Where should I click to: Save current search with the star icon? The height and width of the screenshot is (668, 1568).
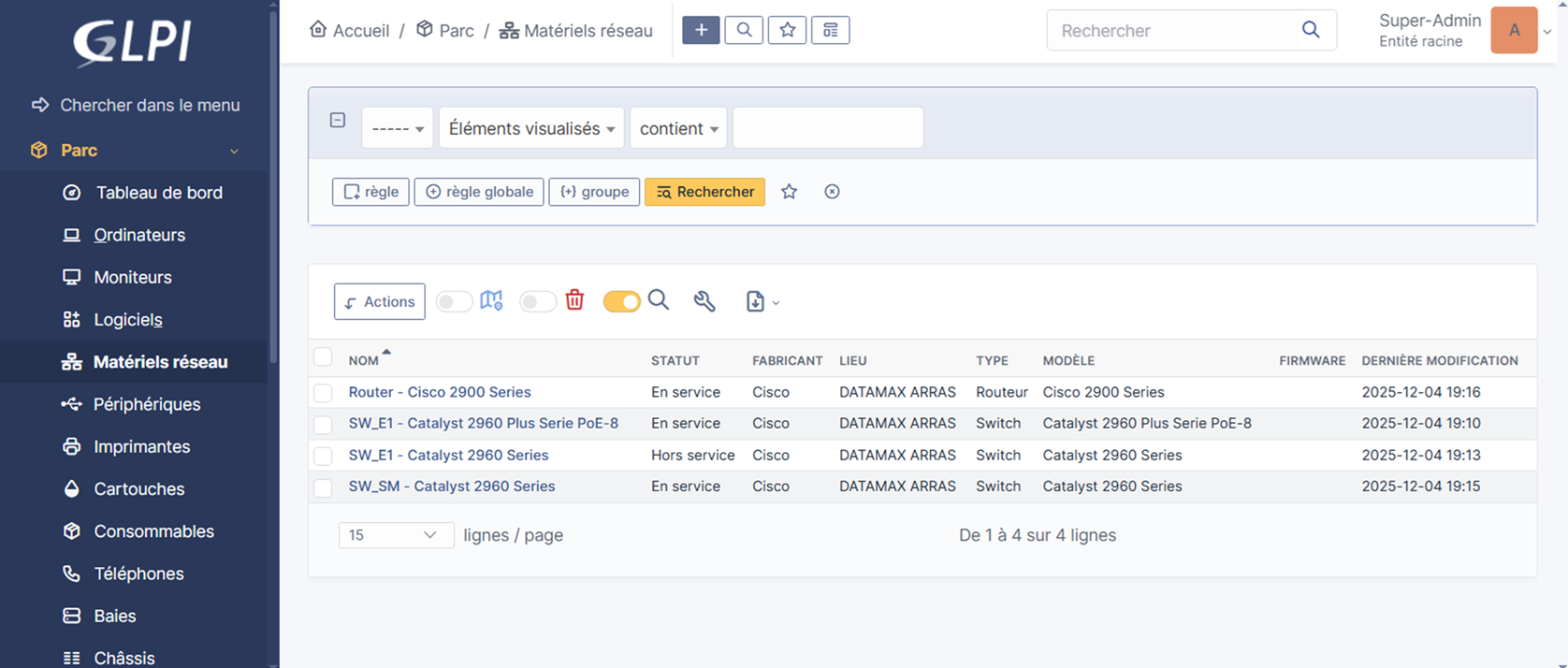click(790, 192)
